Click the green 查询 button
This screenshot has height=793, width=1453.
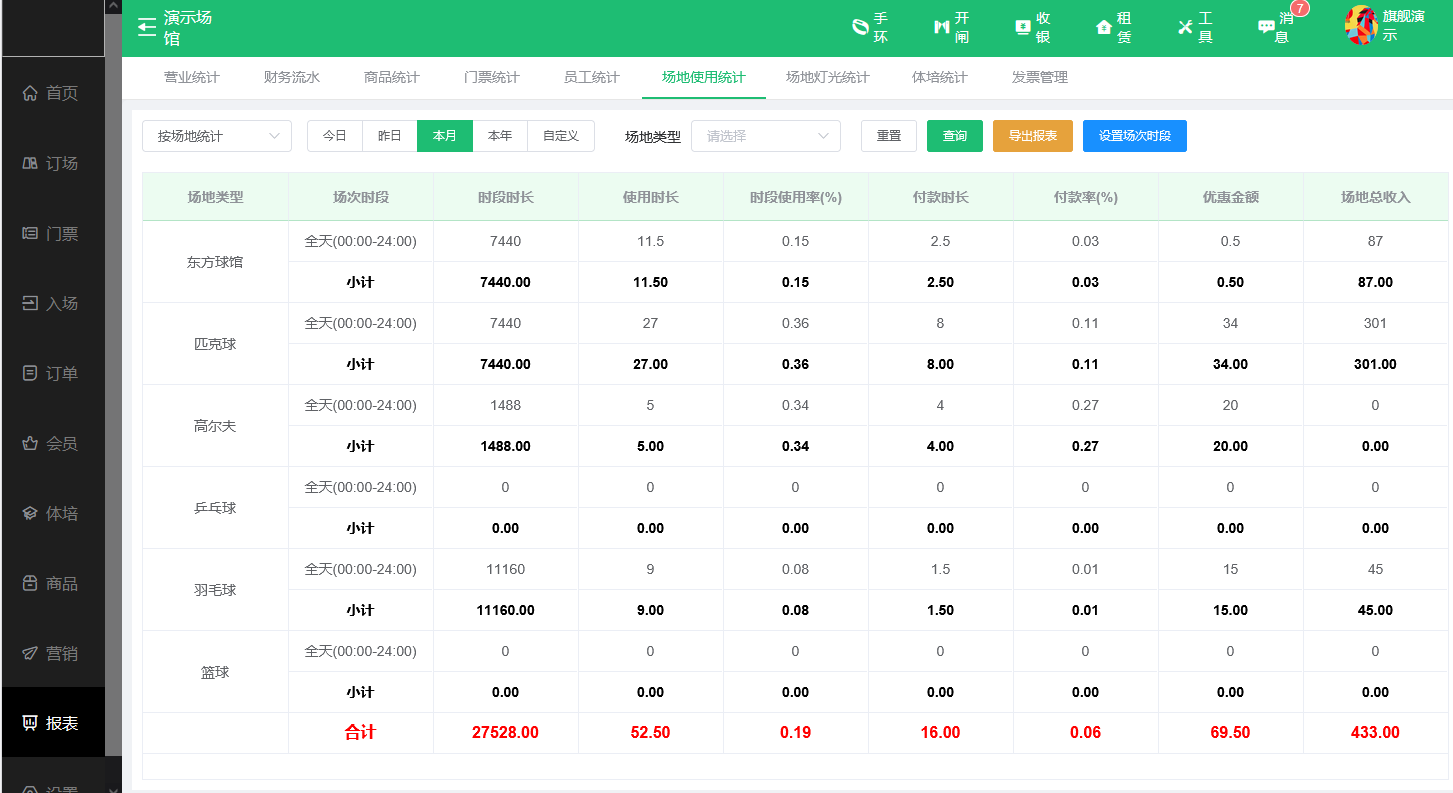pos(955,136)
